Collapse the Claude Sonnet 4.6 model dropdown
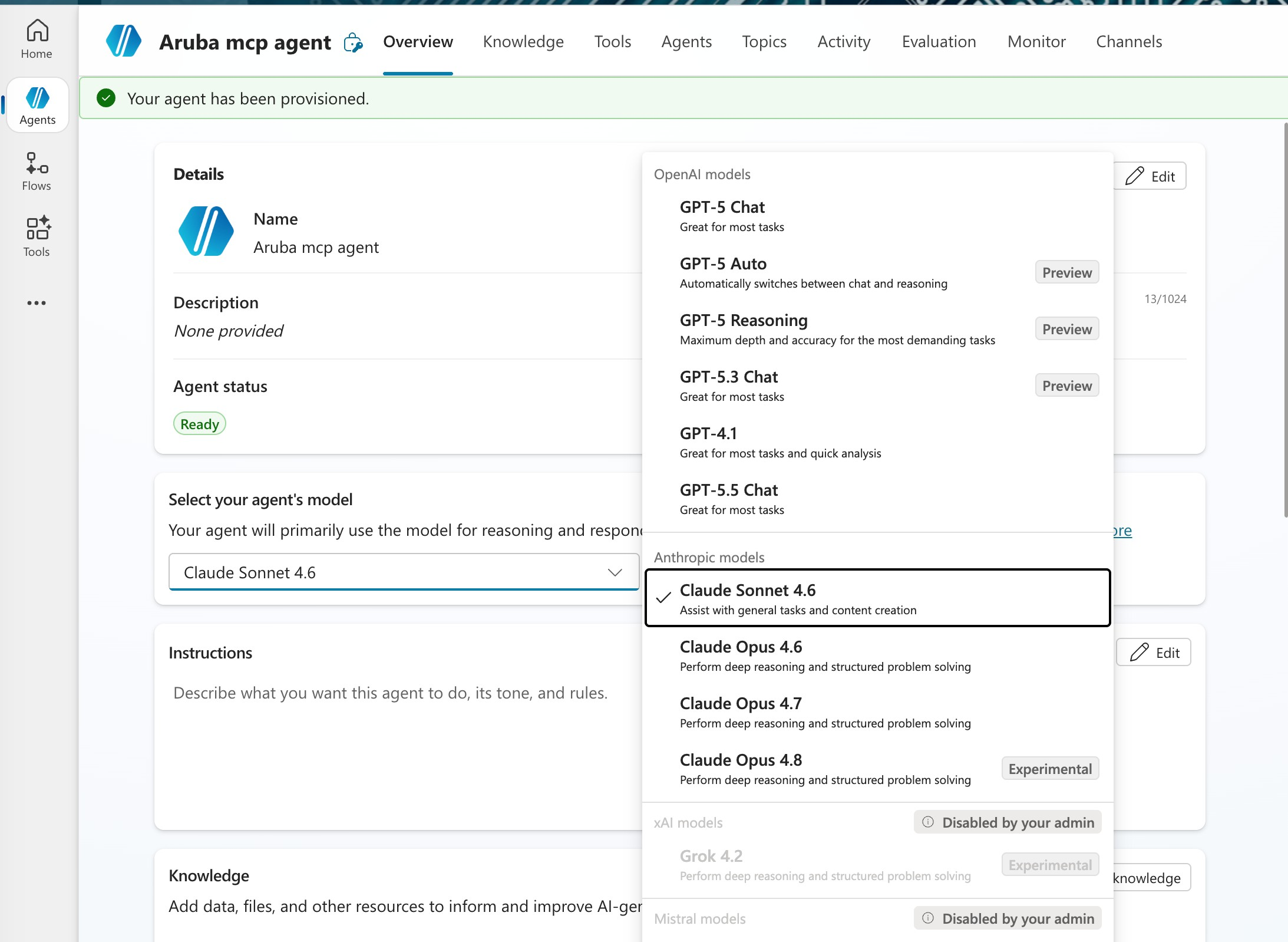 (x=404, y=572)
